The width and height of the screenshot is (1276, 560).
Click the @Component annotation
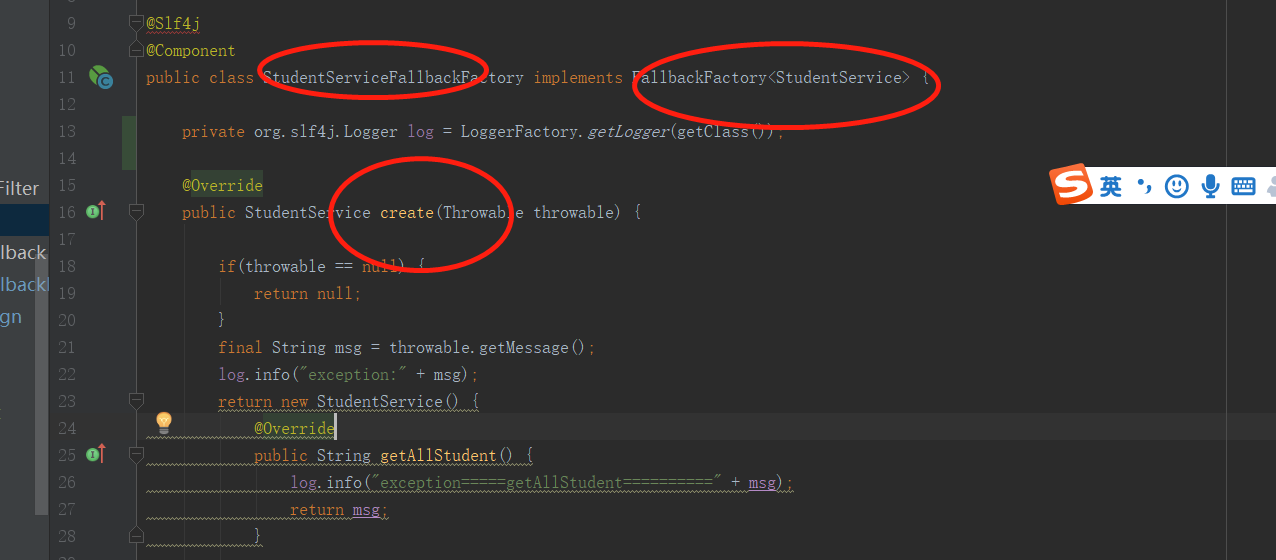point(191,50)
